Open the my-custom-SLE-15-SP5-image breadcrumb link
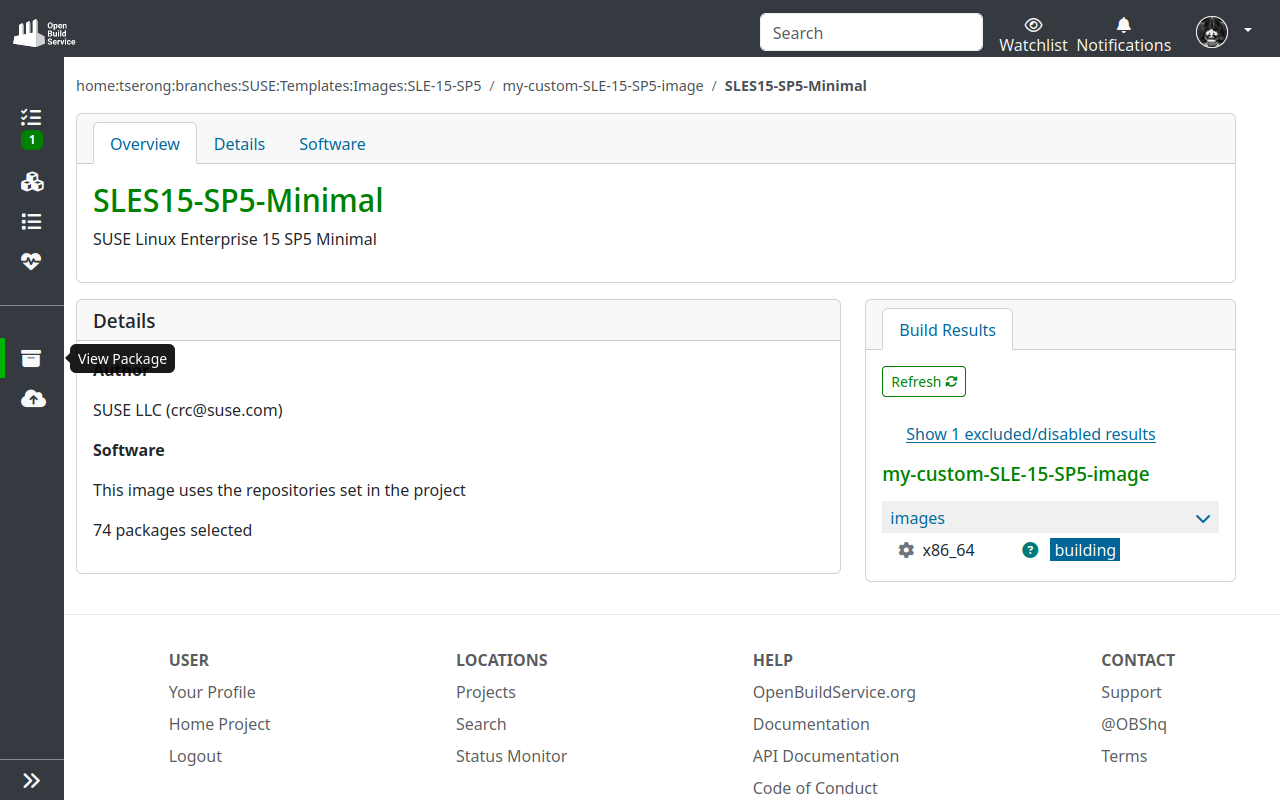The width and height of the screenshot is (1280, 800). pyautogui.click(x=603, y=86)
